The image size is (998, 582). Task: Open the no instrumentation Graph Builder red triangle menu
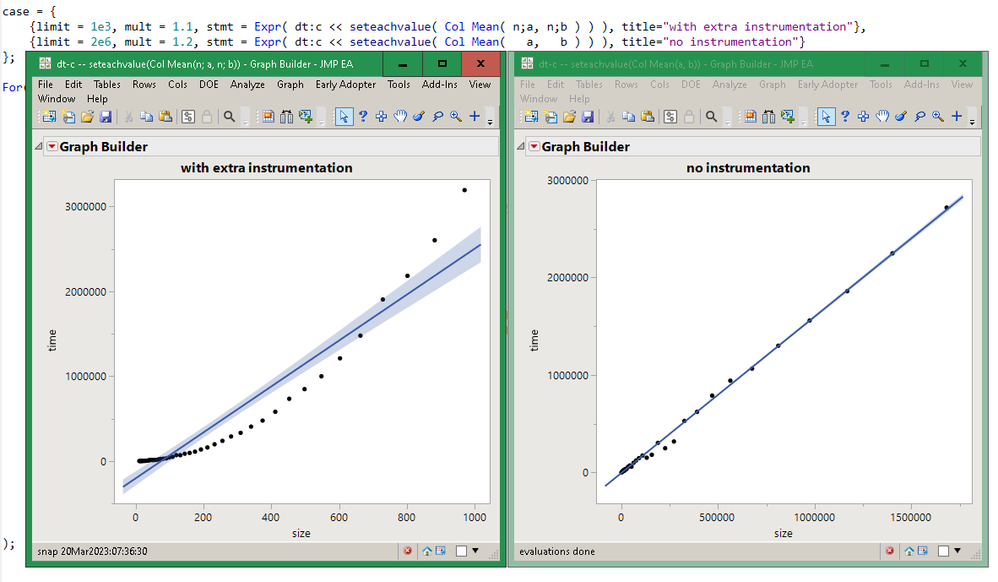(536, 146)
